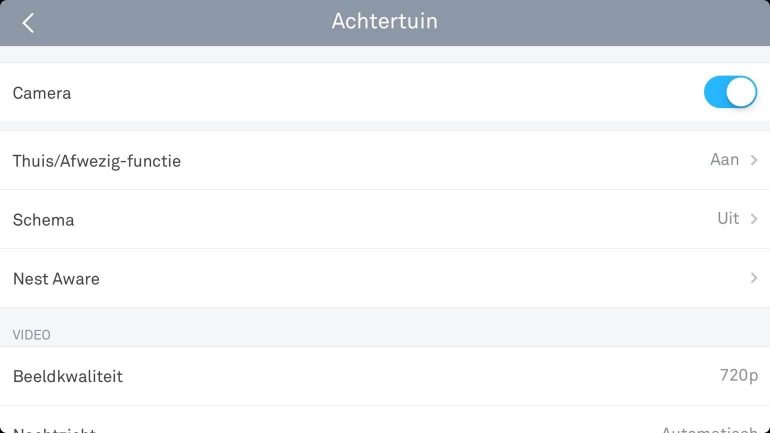Open the Nest Aware label
770x433 pixels.
[56, 278]
